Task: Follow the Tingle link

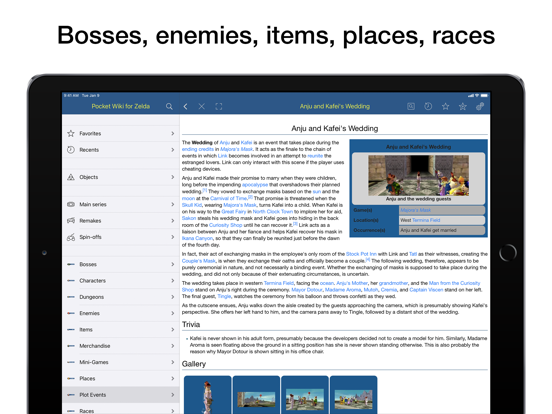Action: tap(224, 296)
